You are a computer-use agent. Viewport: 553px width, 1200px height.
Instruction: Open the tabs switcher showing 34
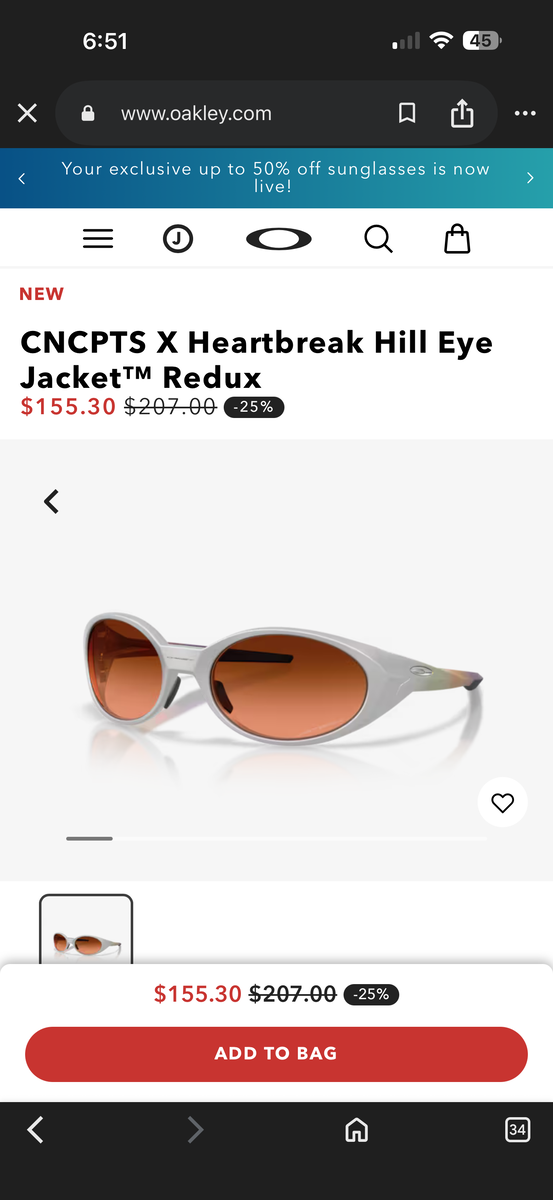coord(517,1130)
